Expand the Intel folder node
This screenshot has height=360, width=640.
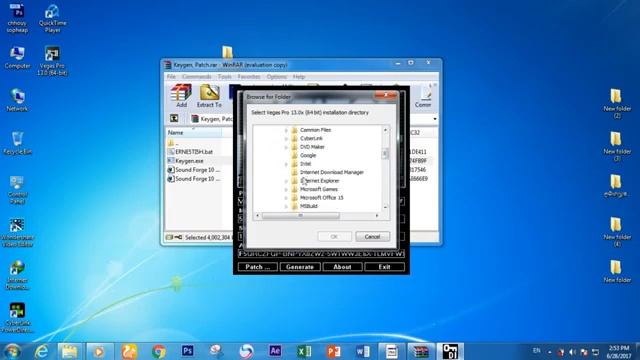tap(286, 164)
